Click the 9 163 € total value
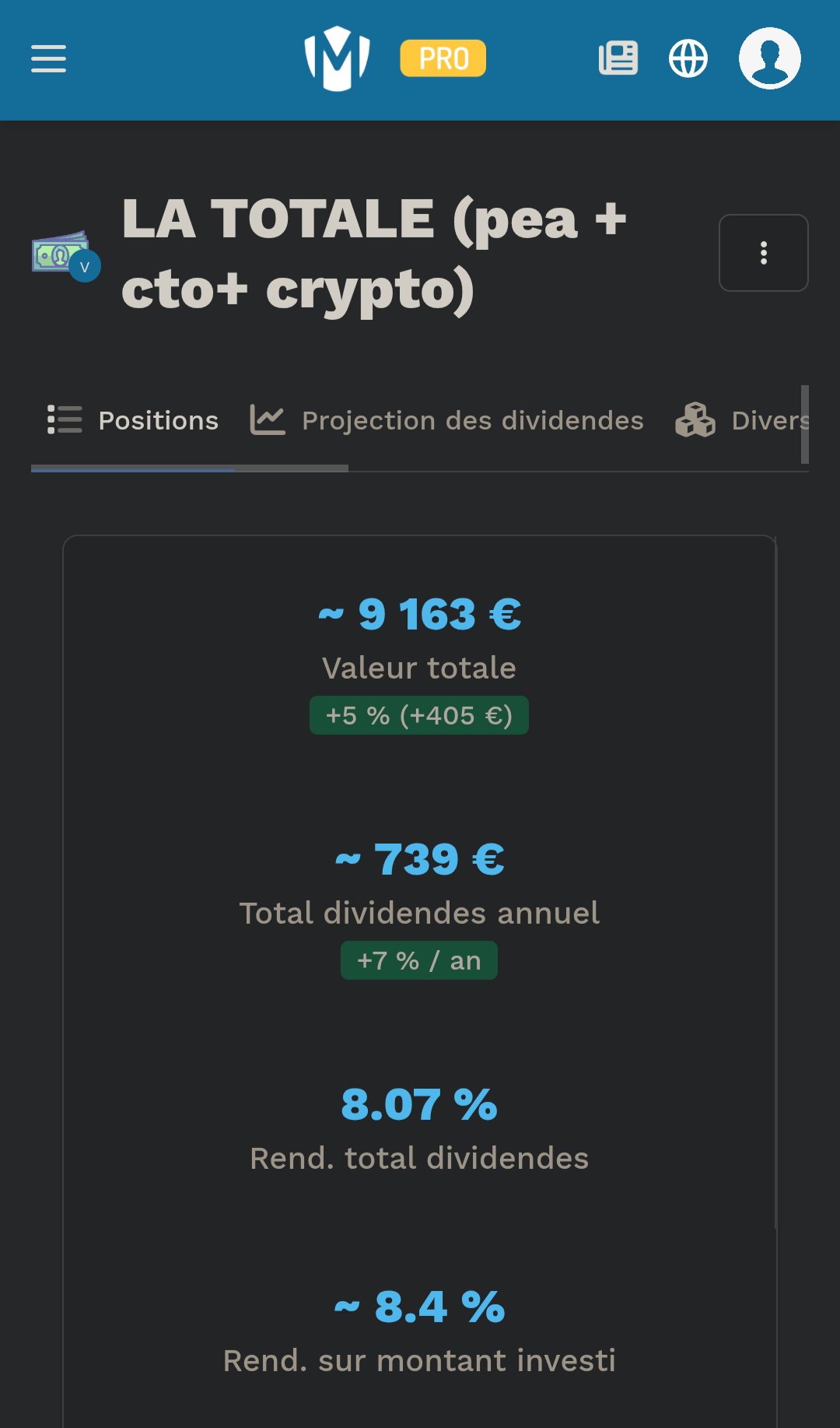 tap(420, 615)
